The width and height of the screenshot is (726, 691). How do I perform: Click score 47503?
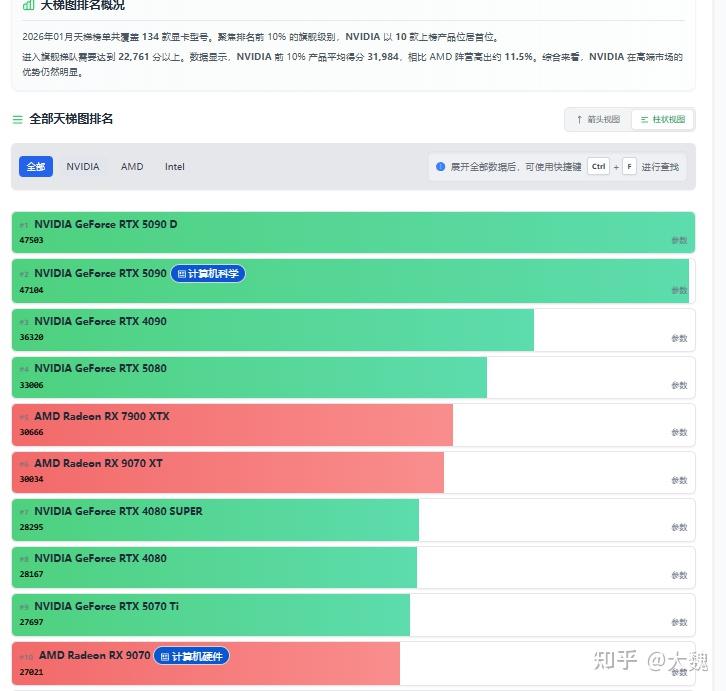coord(31,240)
